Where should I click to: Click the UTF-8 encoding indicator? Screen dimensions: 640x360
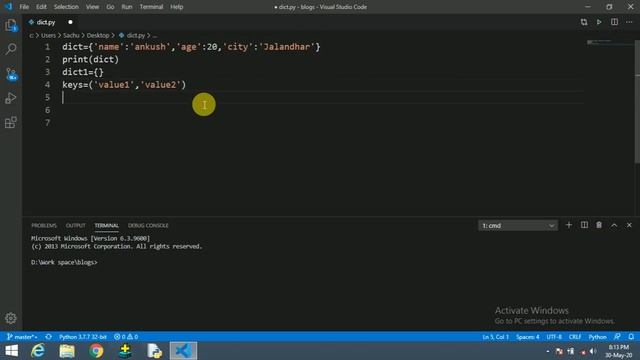(x=554, y=337)
